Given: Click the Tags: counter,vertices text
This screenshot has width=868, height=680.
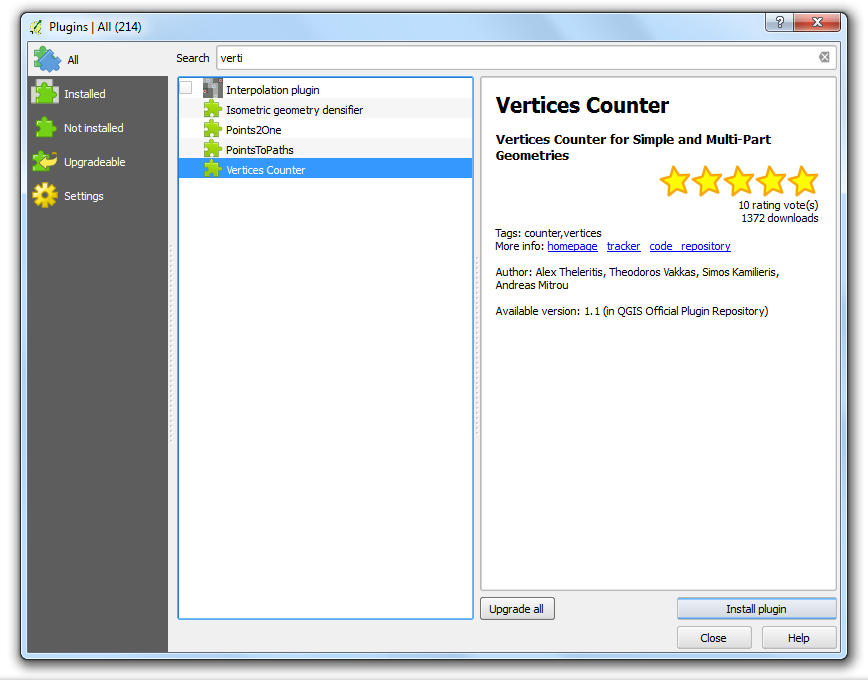Looking at the screenshot, I should (x=548, y=233).
